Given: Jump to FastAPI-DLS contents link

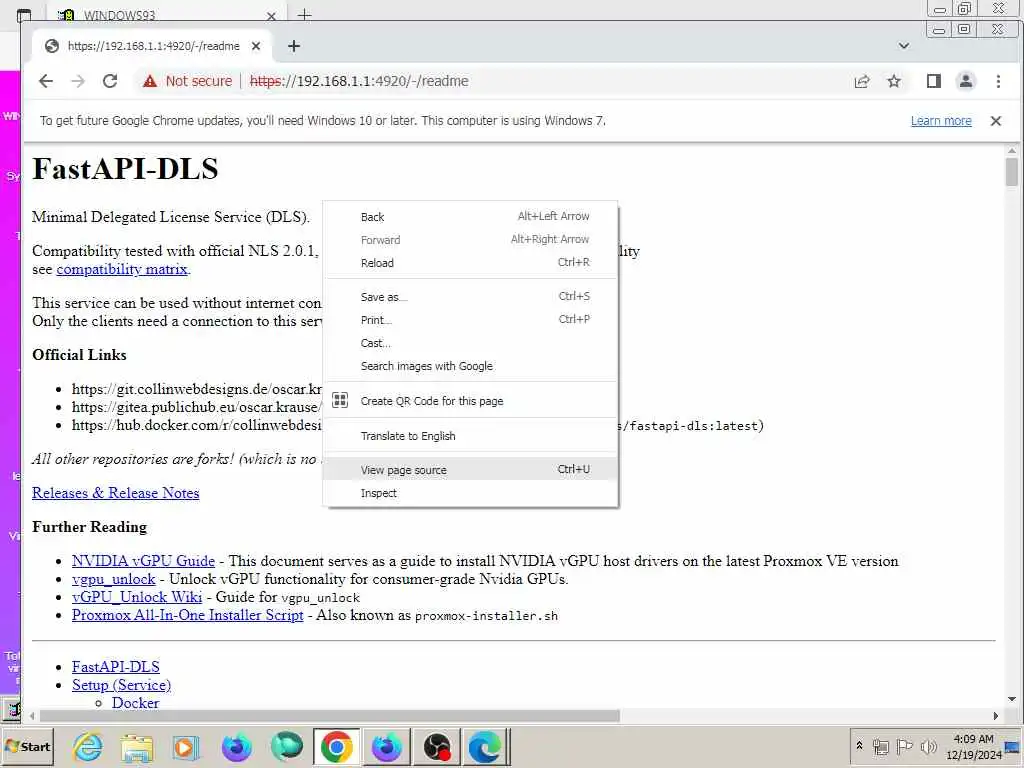Looking at the screenshot, I should (x=116, y=667).
